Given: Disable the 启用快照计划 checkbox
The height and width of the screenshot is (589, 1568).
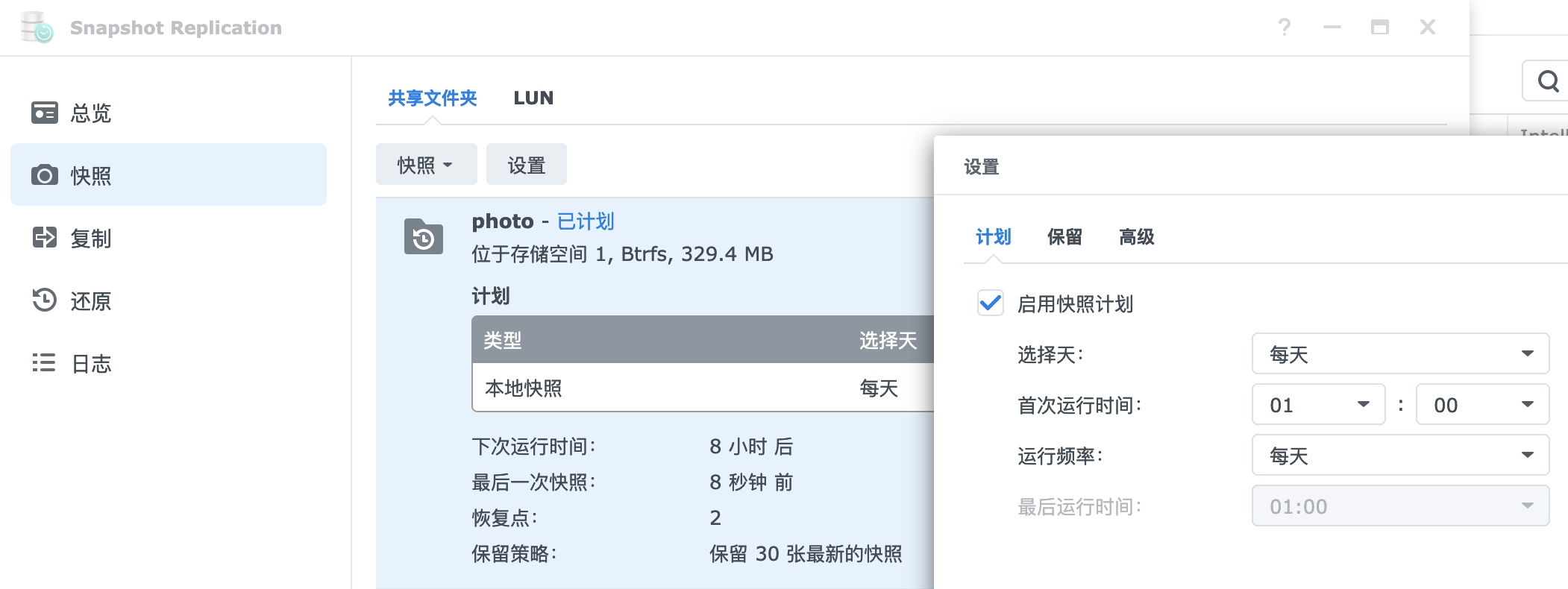Looking at the screenshot, I should pyautogui.click(x=991, y=303).
